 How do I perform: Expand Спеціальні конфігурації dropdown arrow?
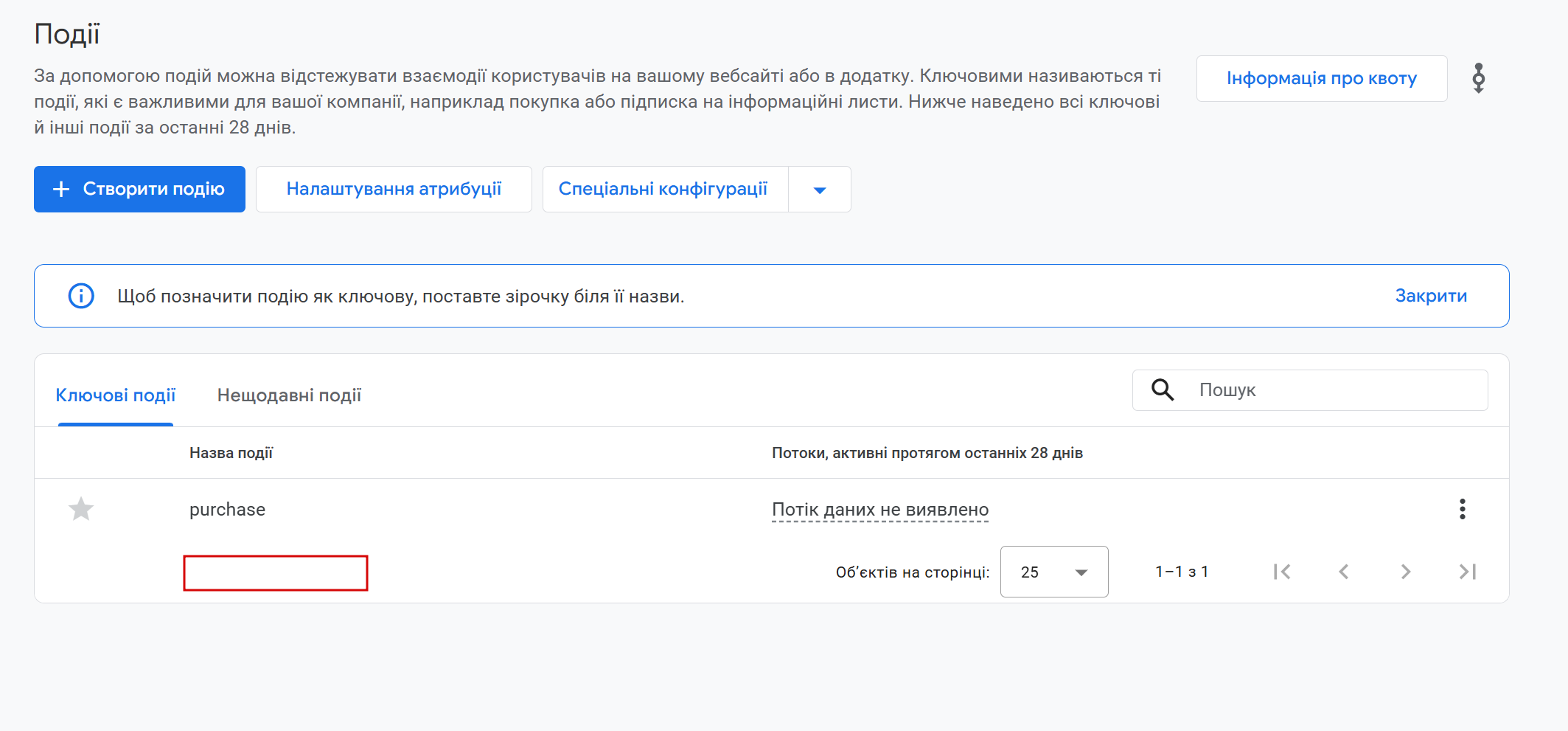(x=819, y=190)
